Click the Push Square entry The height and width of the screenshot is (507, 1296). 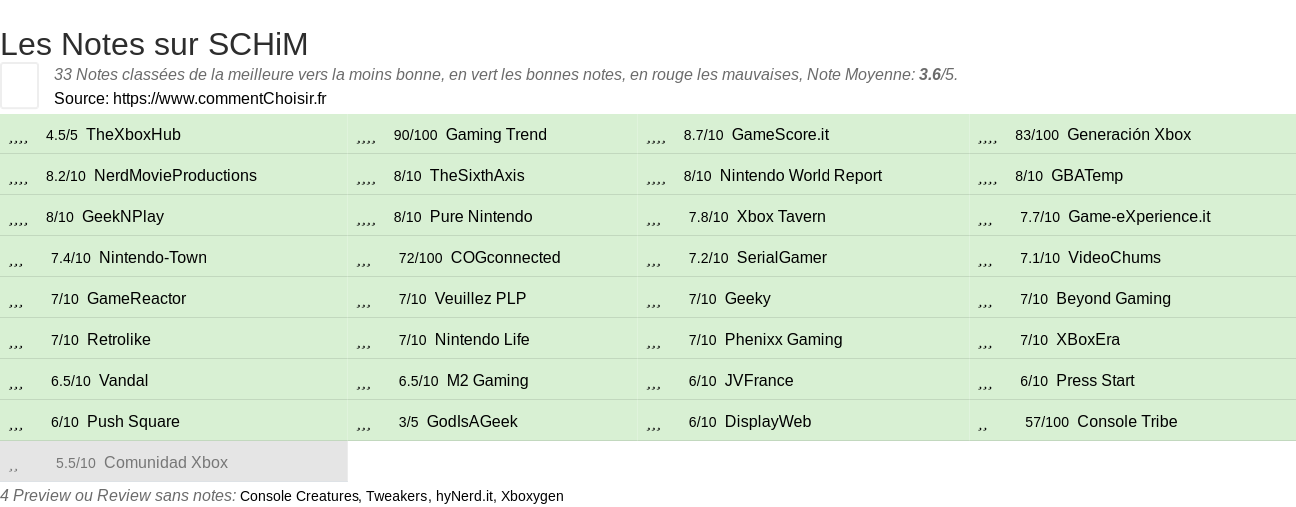[x=133, y=422]
